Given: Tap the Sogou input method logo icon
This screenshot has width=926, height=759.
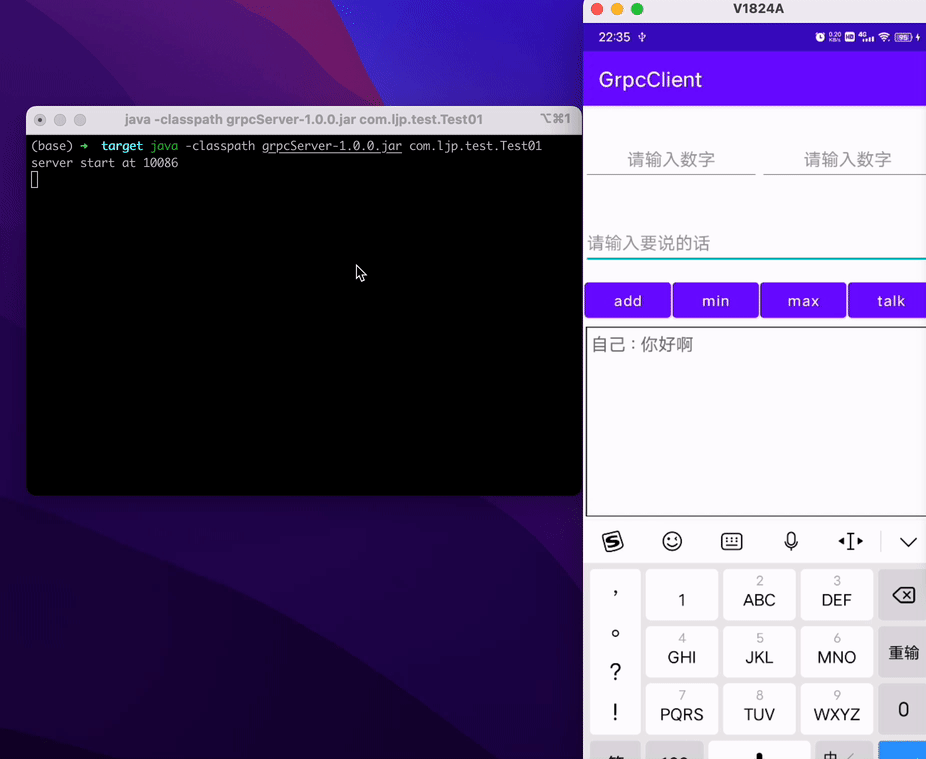Looking at the screenshot, I should coord(612,541).
